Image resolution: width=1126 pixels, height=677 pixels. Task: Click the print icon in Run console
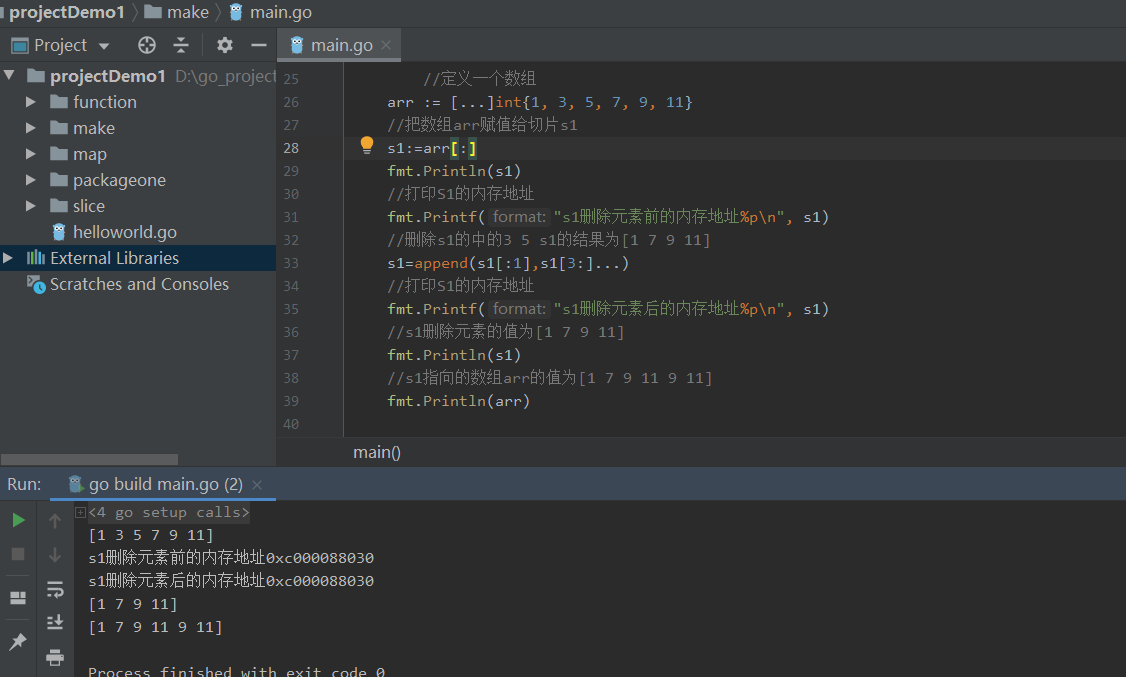click(x=55, y=657)
